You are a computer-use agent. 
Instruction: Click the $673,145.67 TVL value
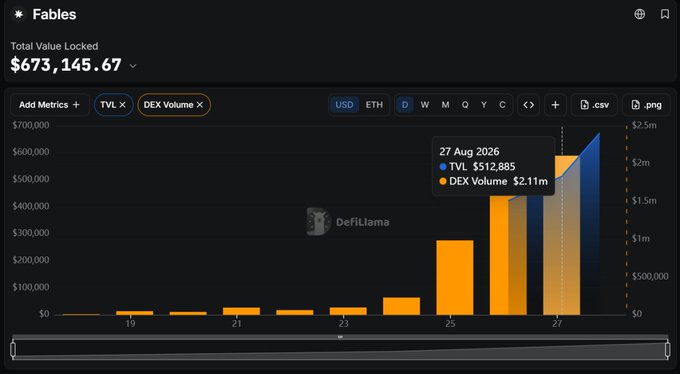click(66, 65)
